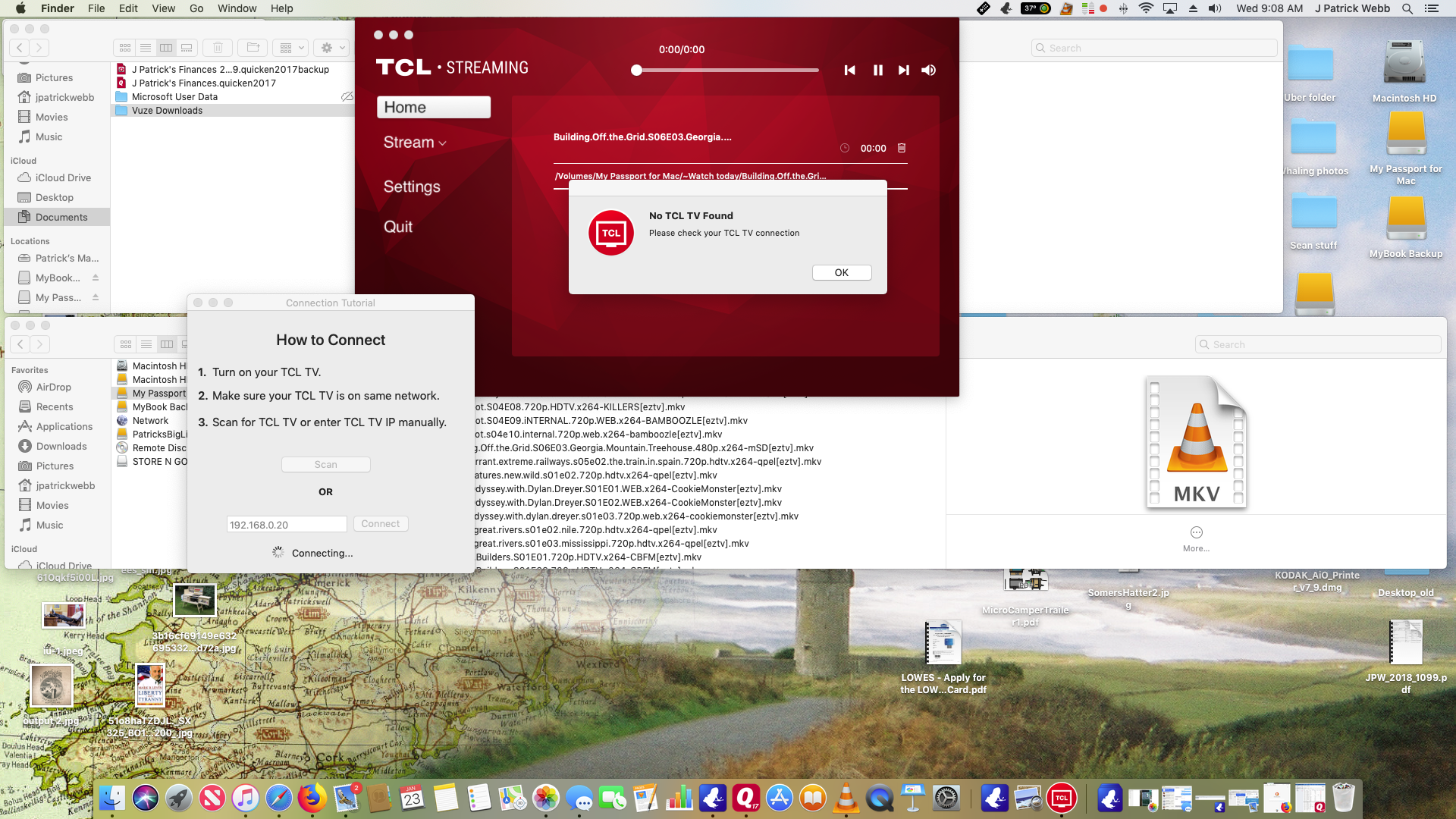Viewport: 1456px width, 819px height.
Task: Go back in the Documents Finder window
Action: tap(20, 48)
